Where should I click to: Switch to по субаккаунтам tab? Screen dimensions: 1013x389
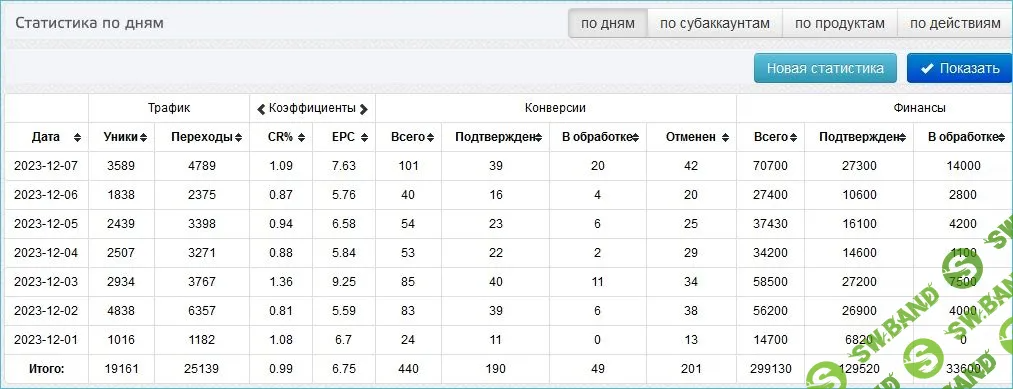pos(715,24)
